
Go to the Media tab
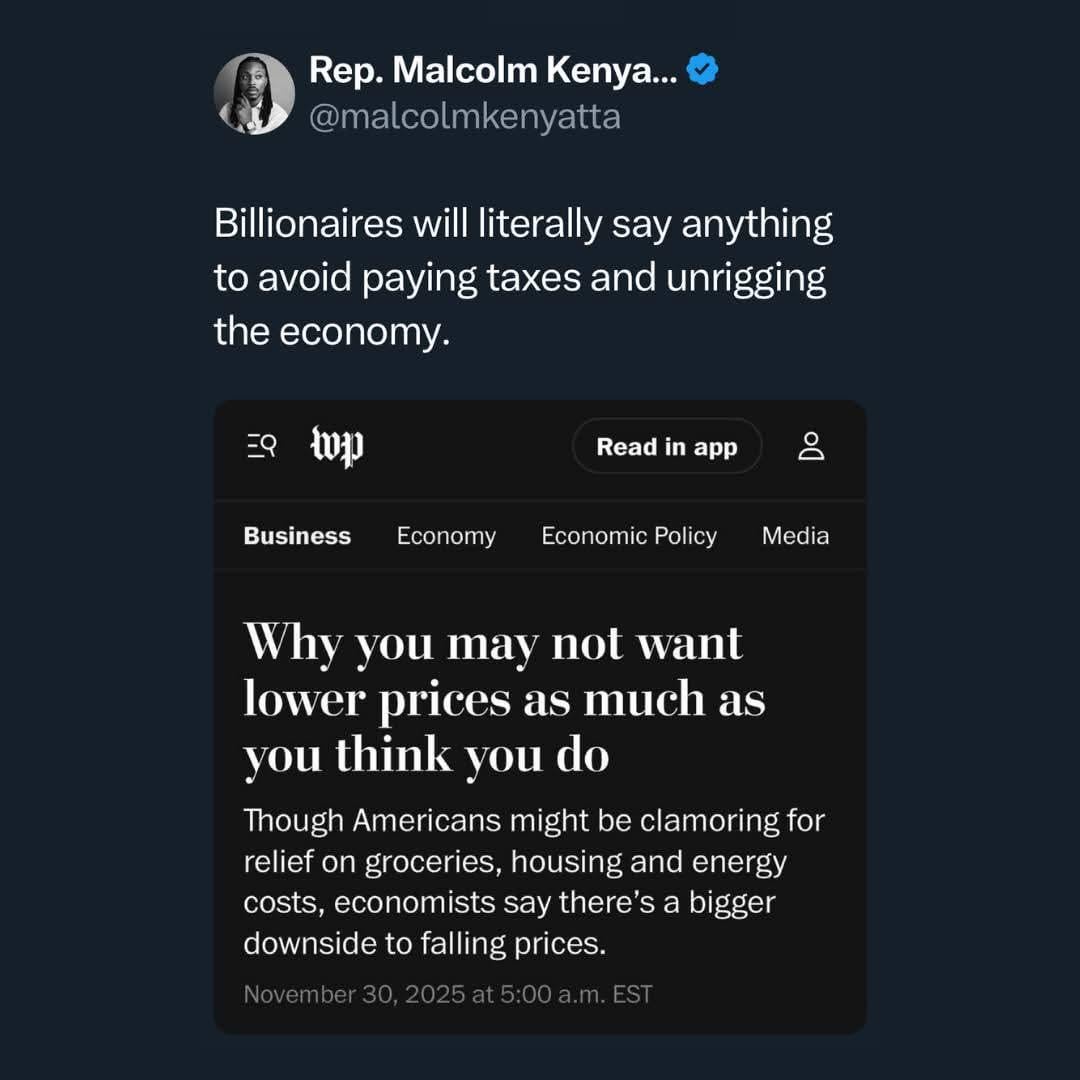[795, 536]
